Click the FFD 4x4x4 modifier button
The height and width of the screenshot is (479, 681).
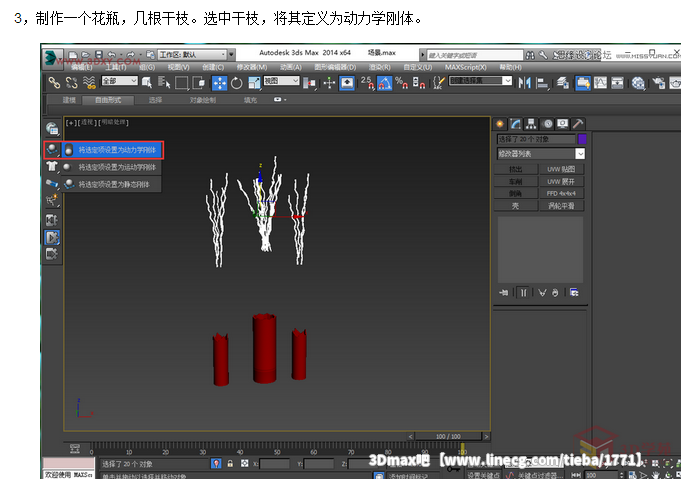[561, 194]
